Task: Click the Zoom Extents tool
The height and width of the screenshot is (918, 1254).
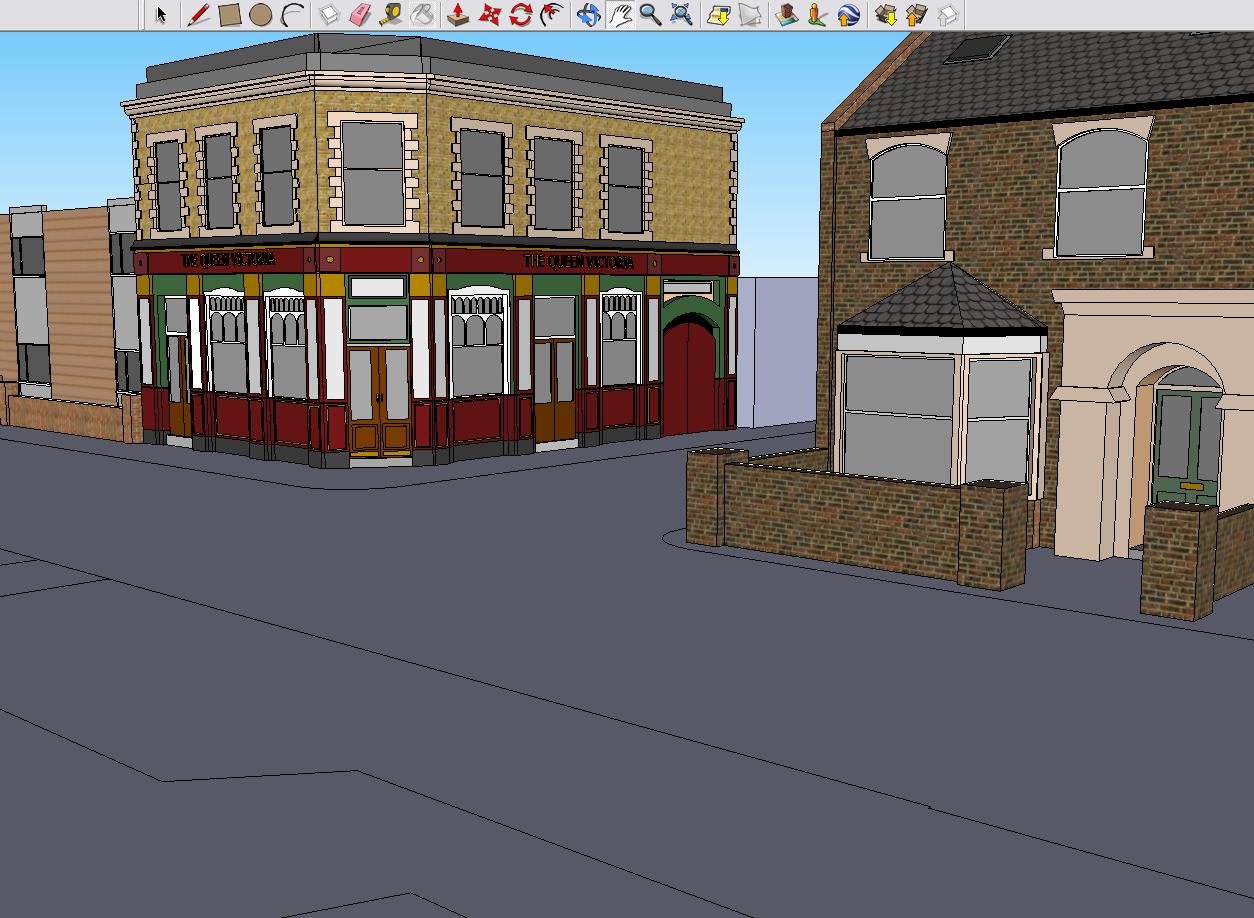Action: [681, 15]
